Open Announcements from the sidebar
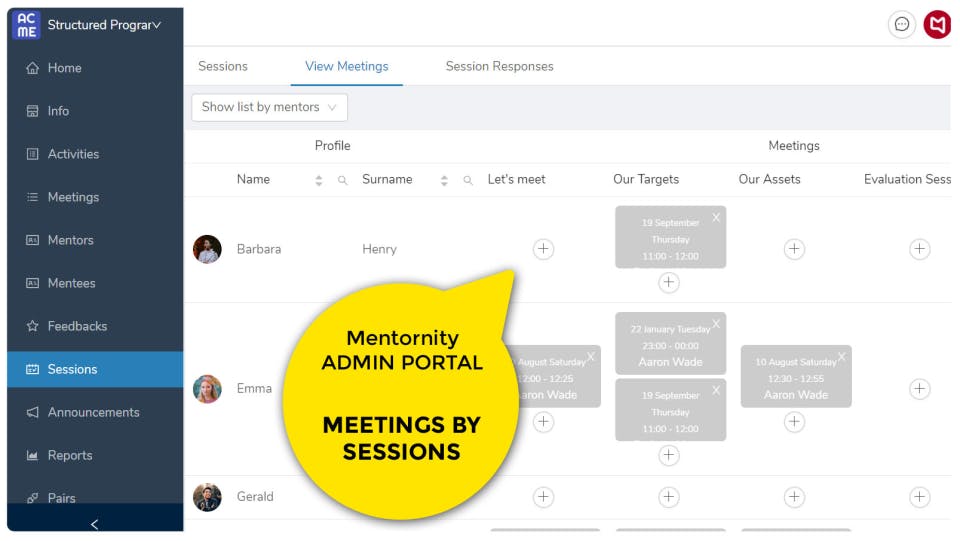This screenshot has width=960, height=541. pos(93,412)
